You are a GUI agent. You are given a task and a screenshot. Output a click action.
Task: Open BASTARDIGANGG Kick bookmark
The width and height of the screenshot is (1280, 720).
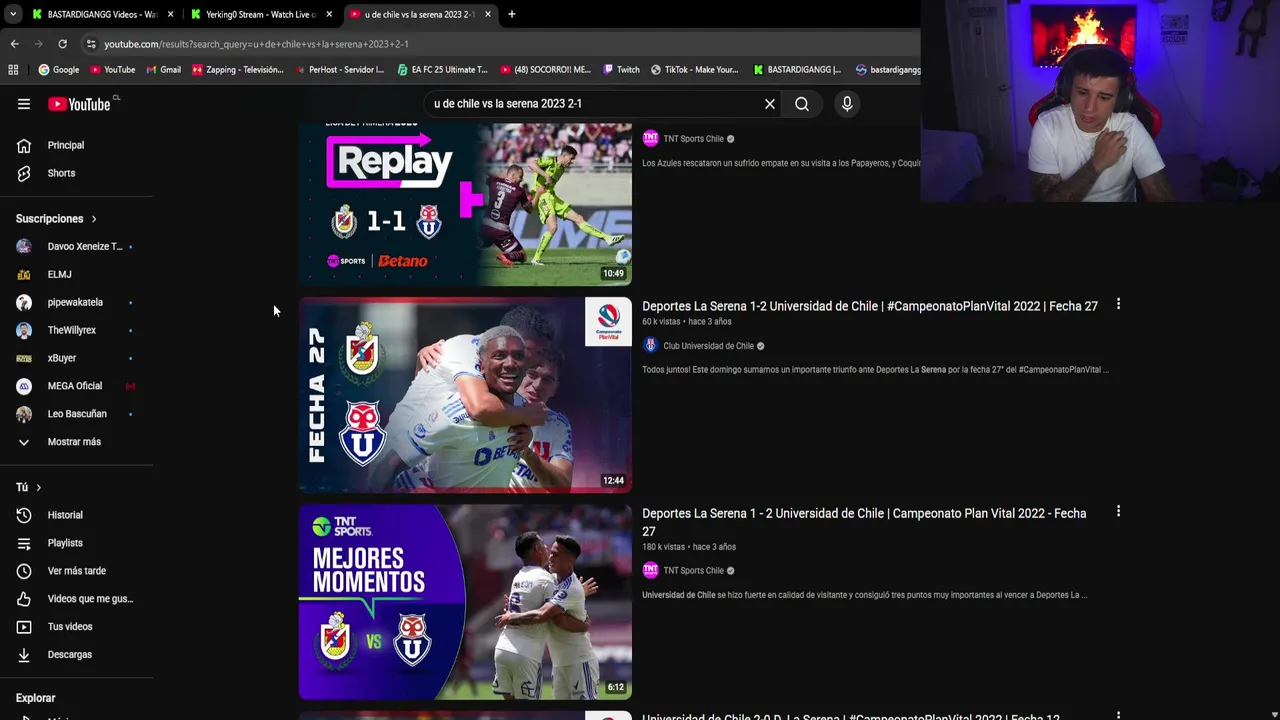[797, 70]
